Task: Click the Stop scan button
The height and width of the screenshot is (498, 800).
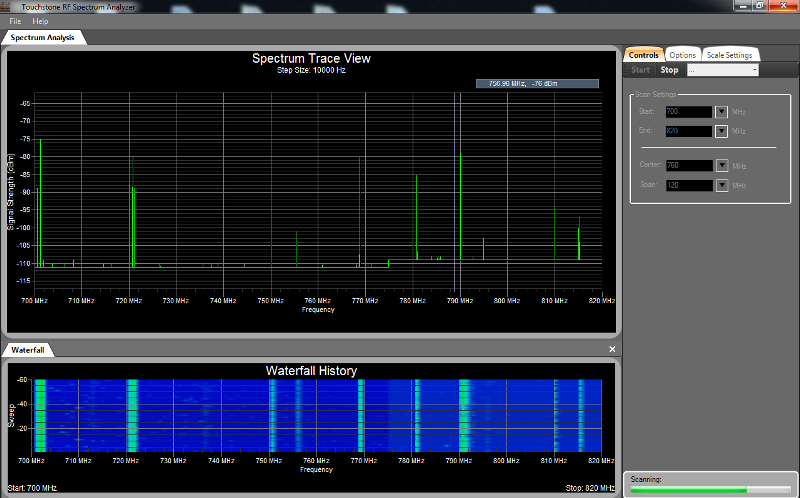Action: (669, 70)
